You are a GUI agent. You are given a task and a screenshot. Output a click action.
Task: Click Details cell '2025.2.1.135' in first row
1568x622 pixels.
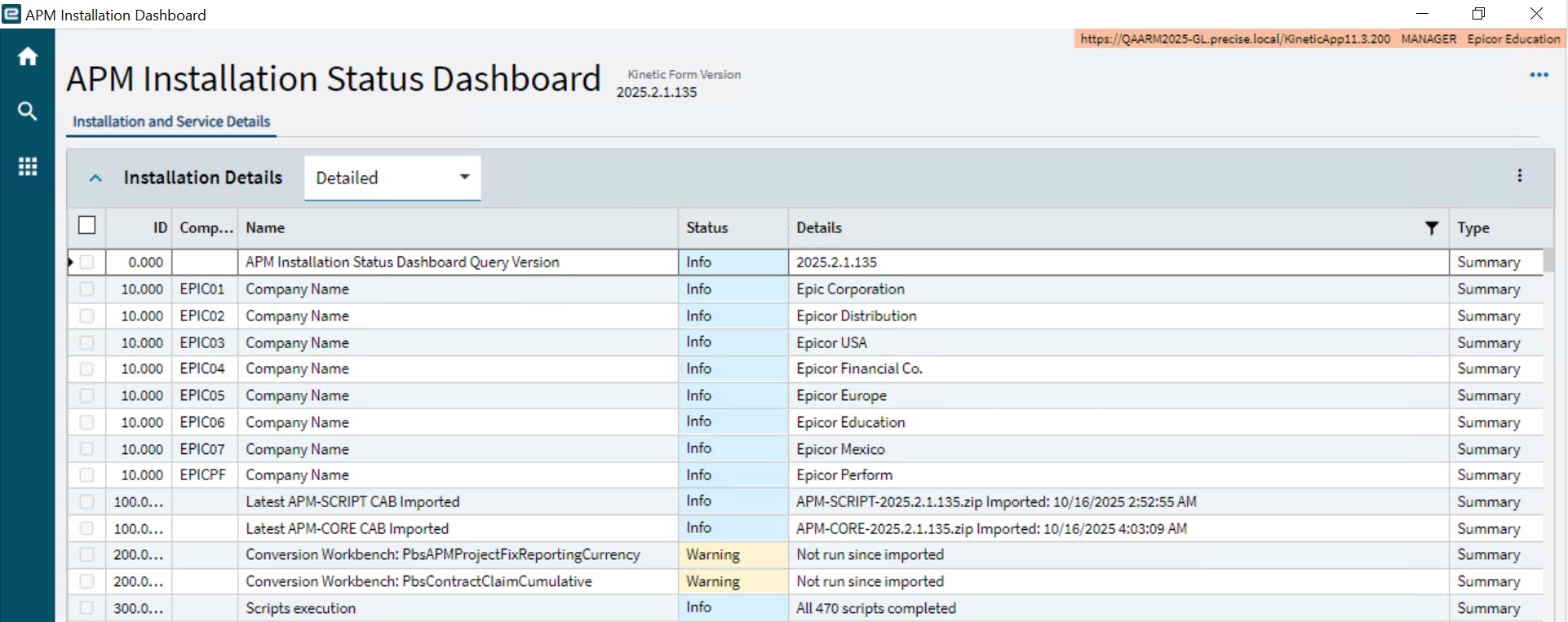pos(1118,262)
